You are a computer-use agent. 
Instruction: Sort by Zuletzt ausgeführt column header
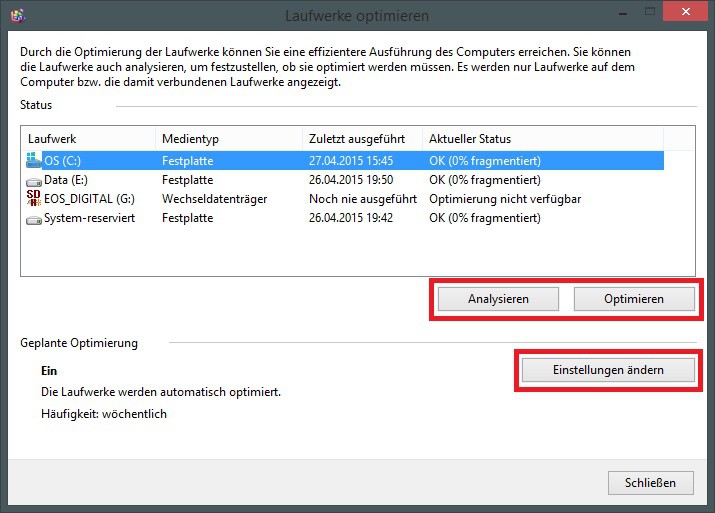[361, 138]
